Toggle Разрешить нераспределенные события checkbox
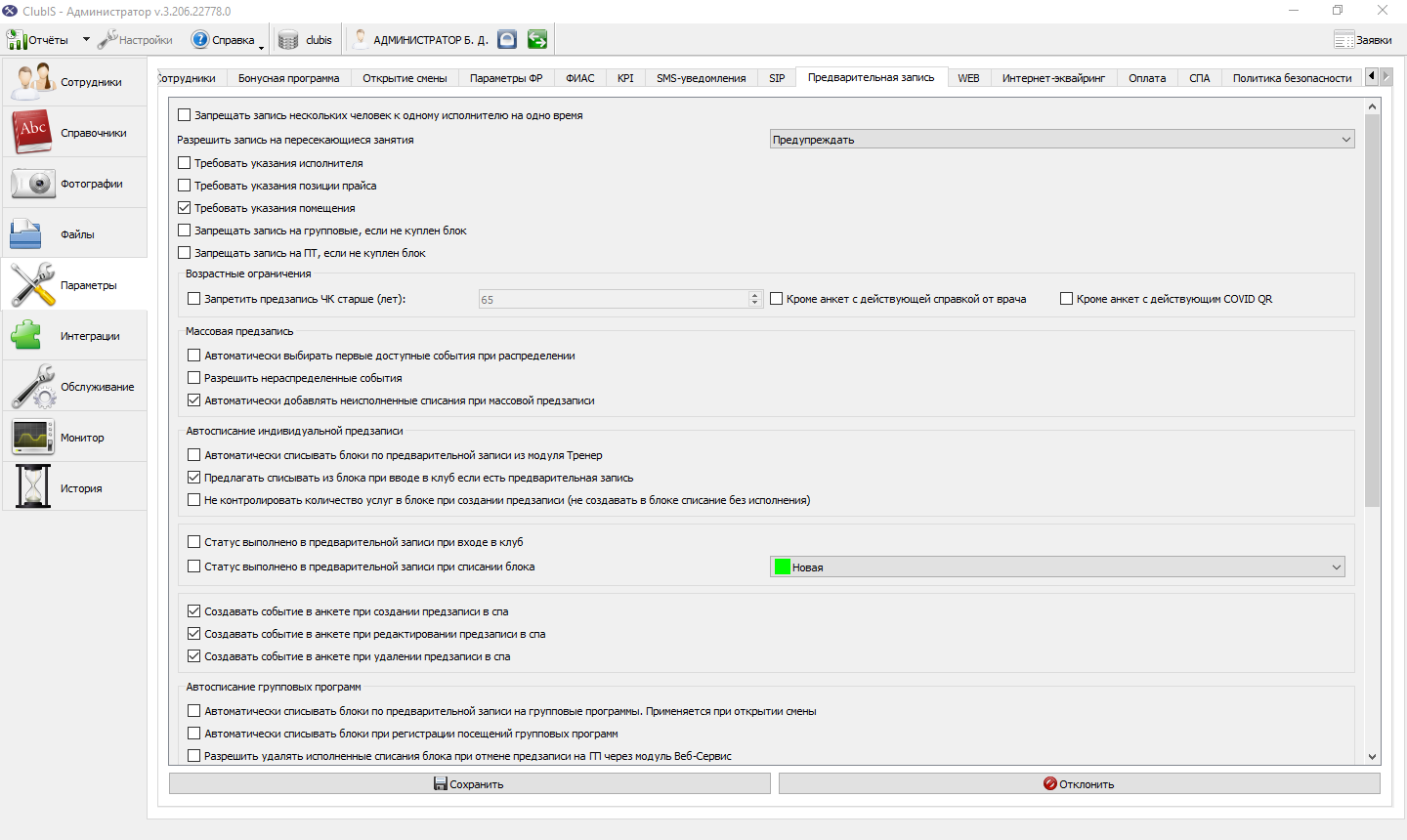The width and height of the screenshot is (1407, 840). click(x=194, y=378)
